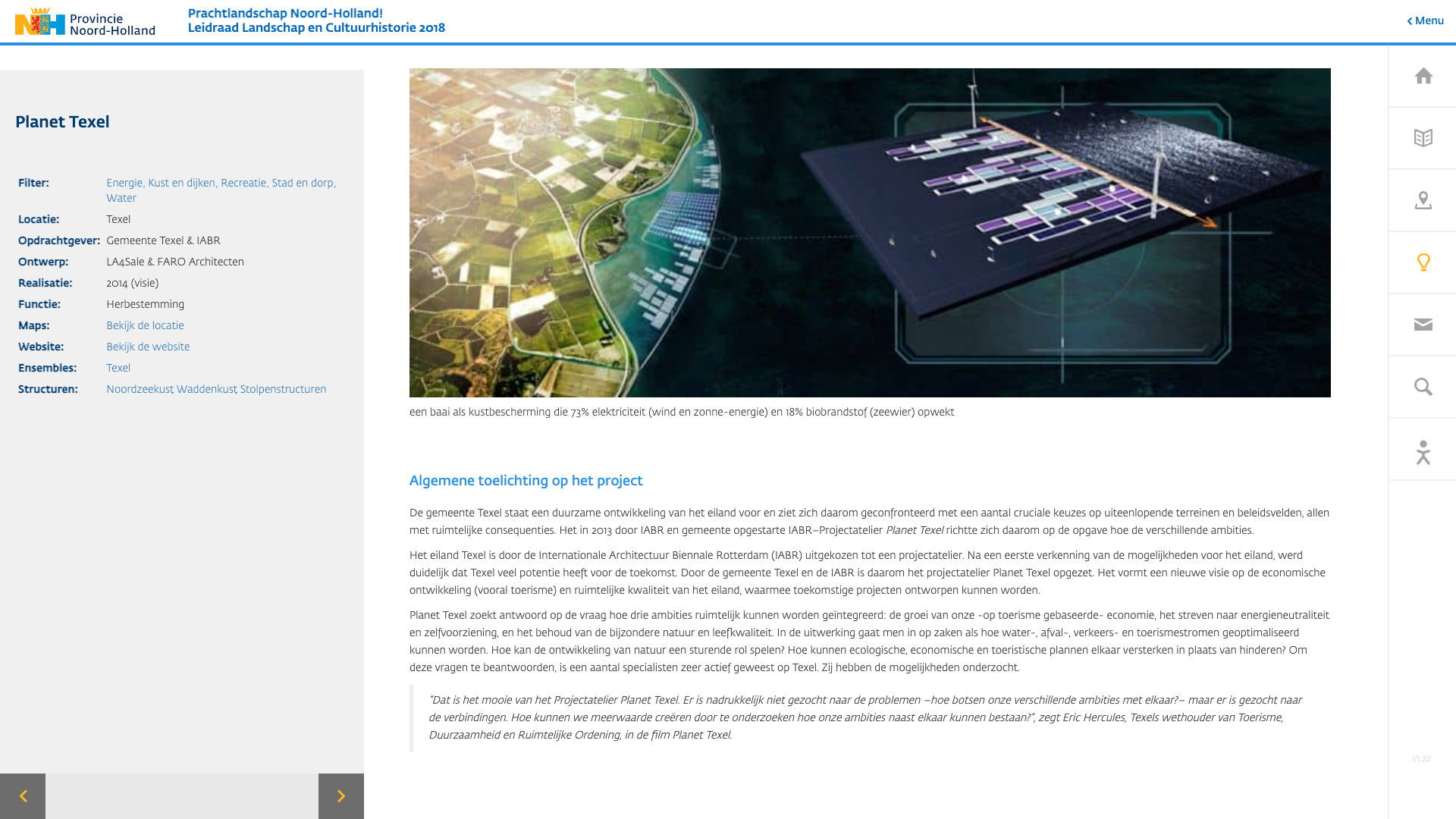Go to next project arrow
The image size is (1456, 819).
[x=341, y=796]
